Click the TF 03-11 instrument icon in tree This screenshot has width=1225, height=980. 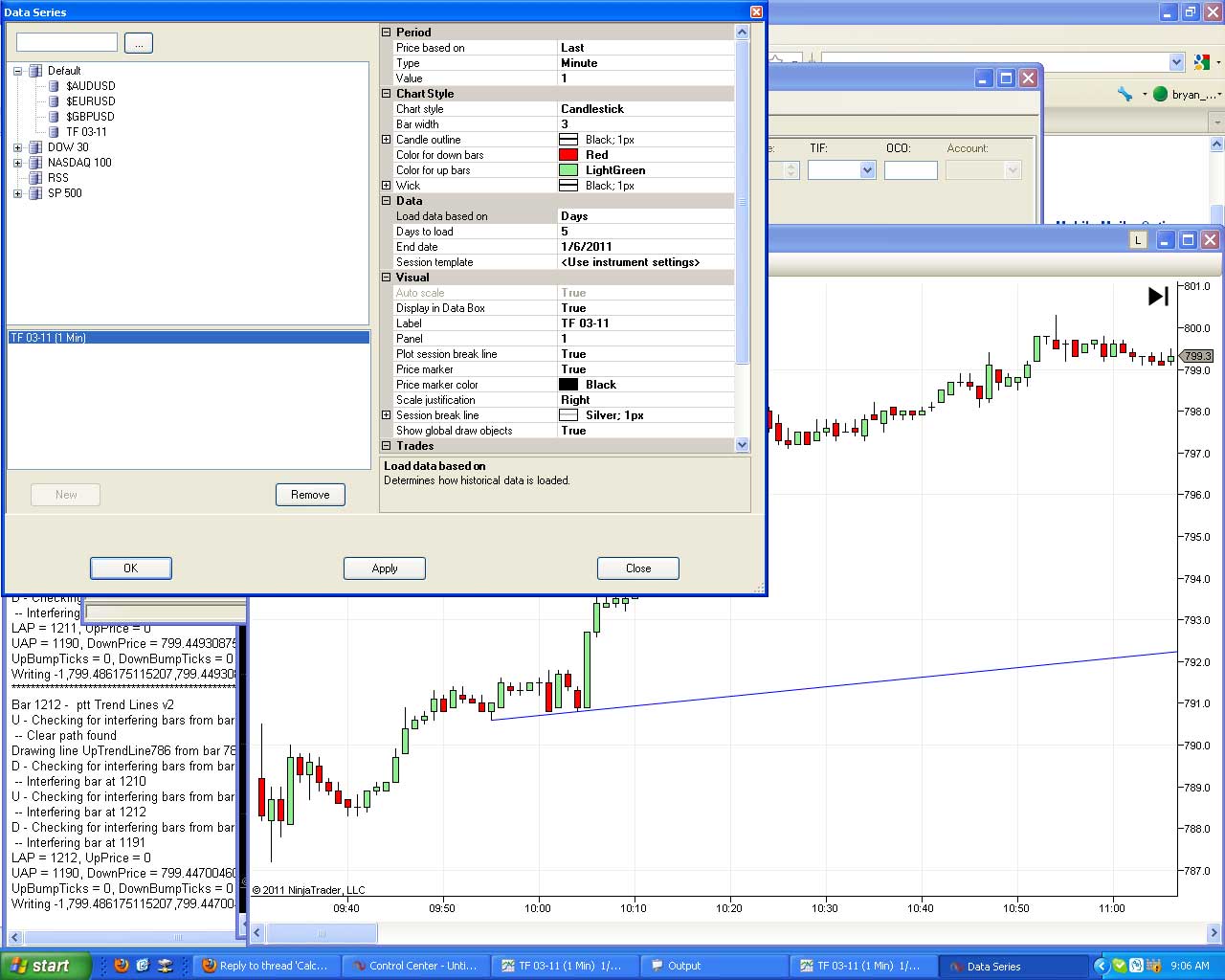point(55,132)
